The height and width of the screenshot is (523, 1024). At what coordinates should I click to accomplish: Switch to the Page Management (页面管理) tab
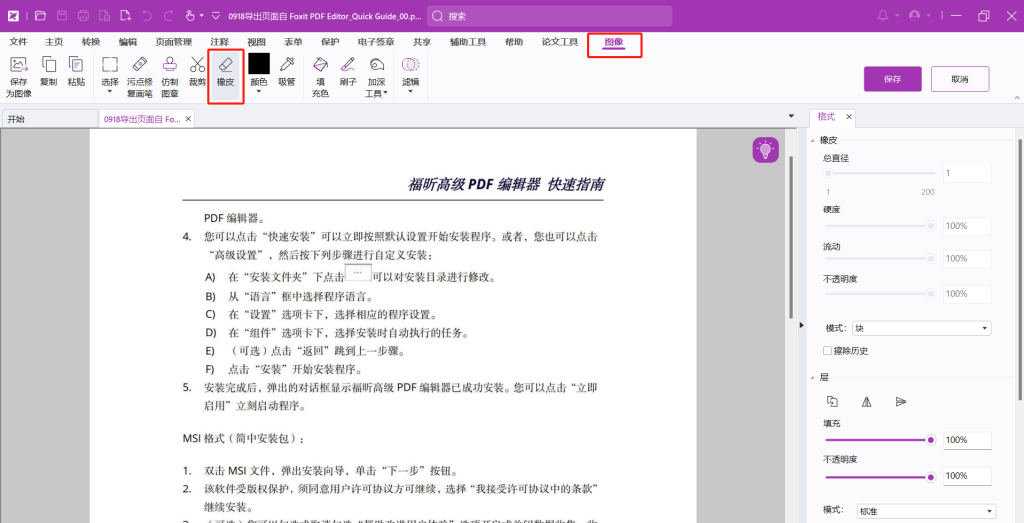coord(174,42)
